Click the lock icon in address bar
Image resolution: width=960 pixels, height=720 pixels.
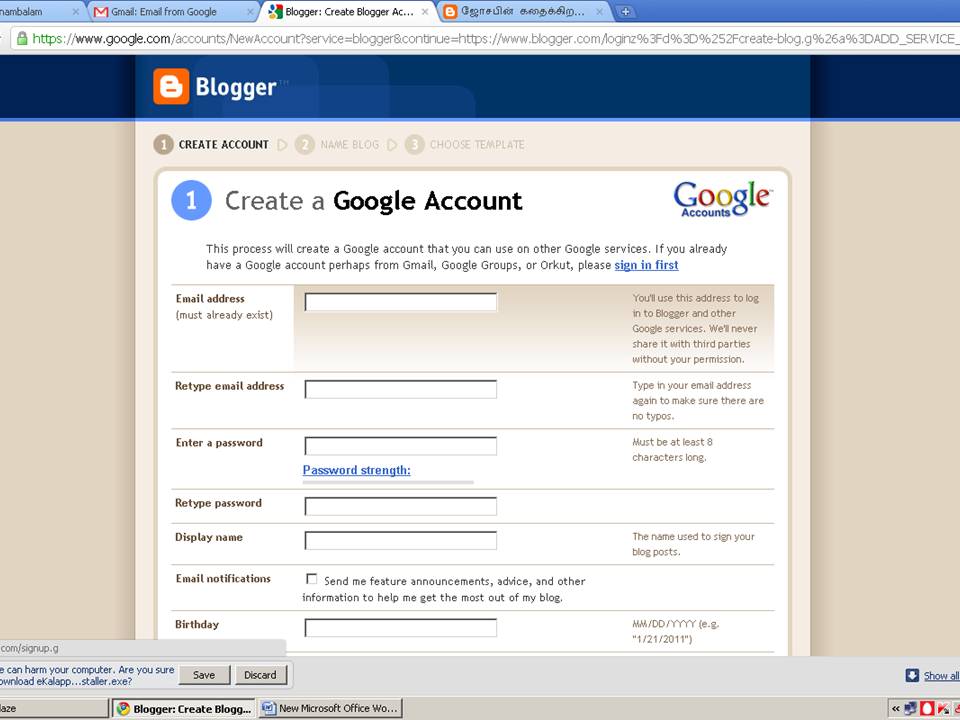pyautogui.click(x=22, y=39)
